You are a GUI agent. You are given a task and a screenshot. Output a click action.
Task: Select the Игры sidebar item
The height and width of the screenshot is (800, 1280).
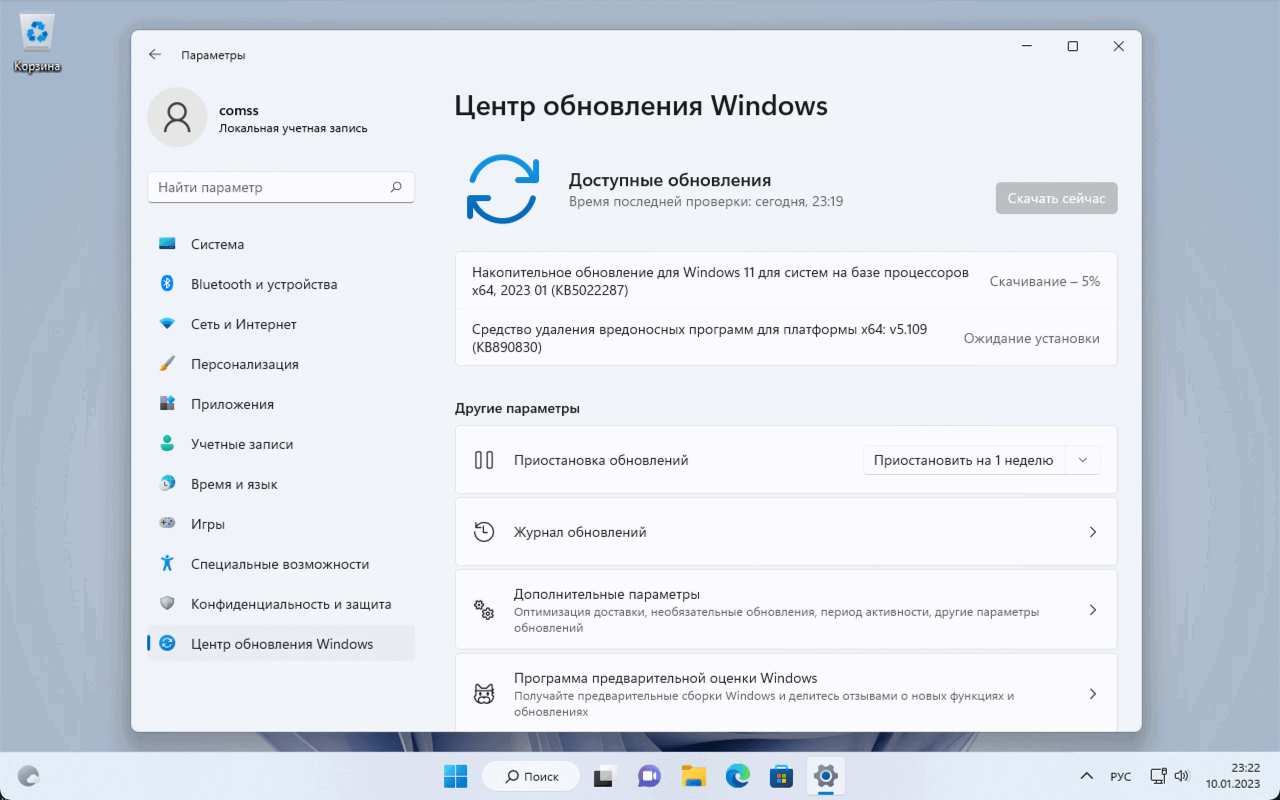tap(281, 524)
